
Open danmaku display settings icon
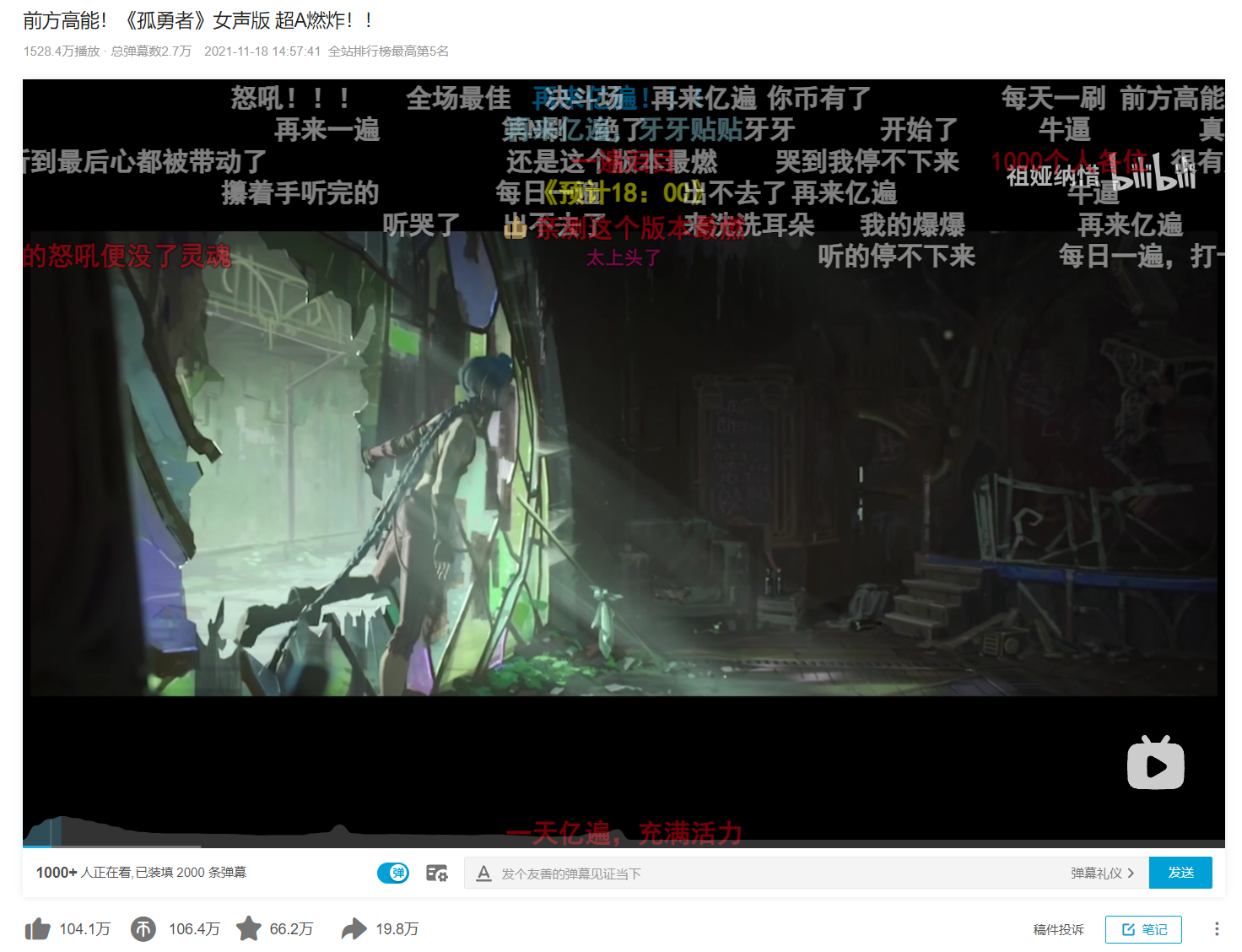437,873
